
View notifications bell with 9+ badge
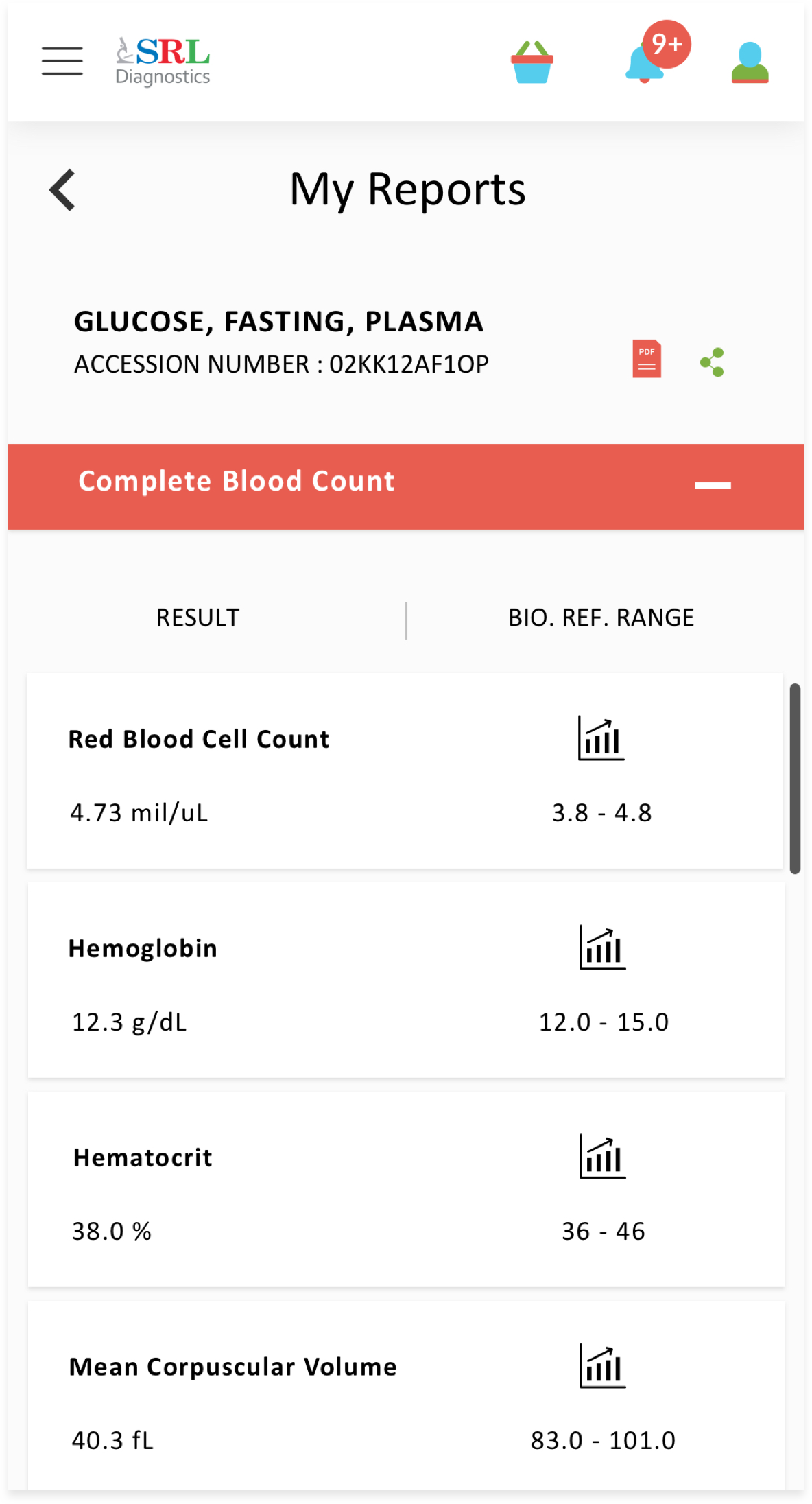tap(657, 53)
